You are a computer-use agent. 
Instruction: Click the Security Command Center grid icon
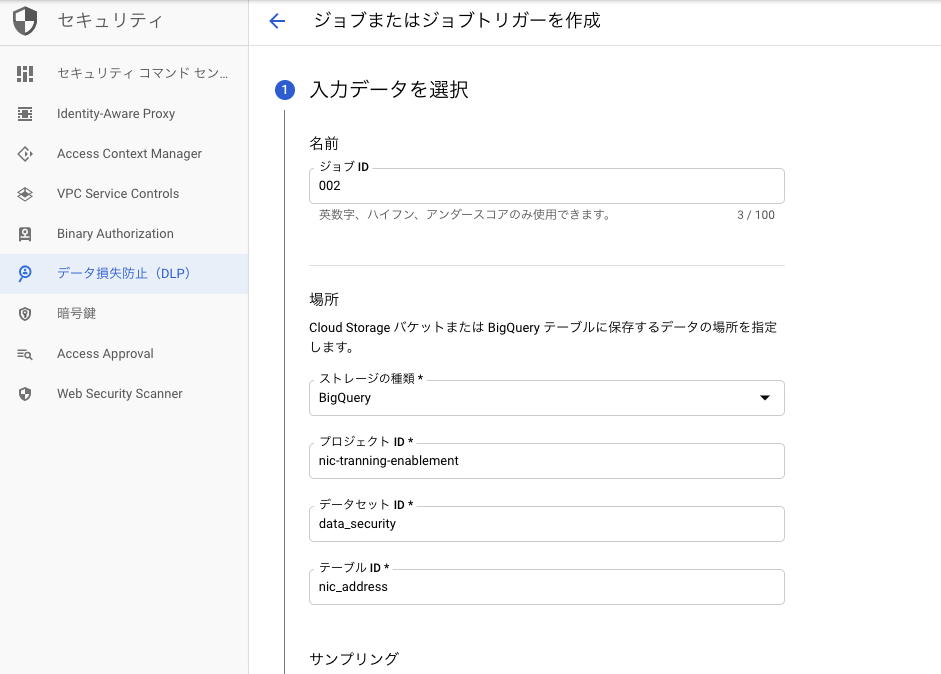pyautogui.click(x=25, y=74)
